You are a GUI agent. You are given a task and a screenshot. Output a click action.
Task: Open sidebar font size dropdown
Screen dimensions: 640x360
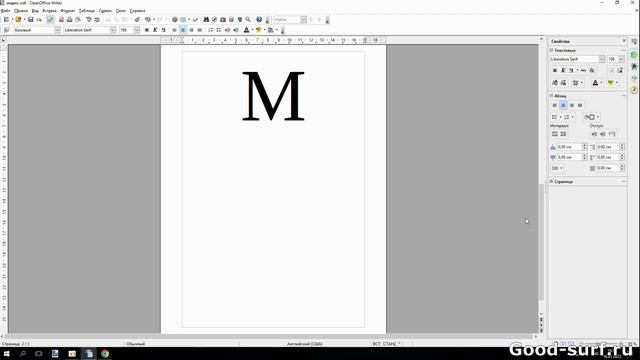click(621, 59)
